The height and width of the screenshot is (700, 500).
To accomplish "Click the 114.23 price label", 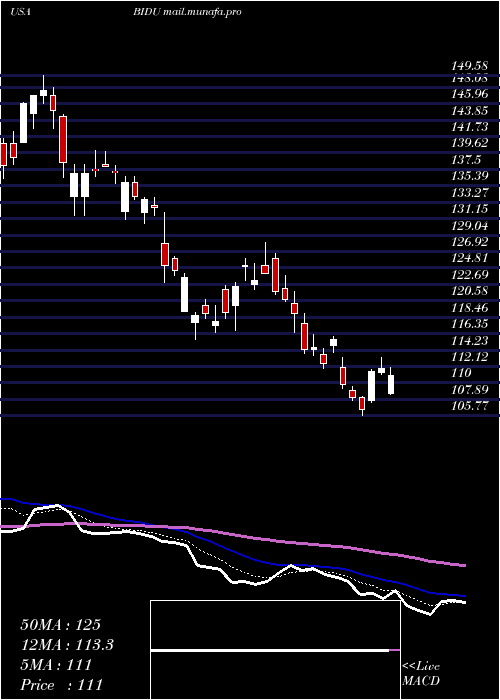I will [470, 340].
